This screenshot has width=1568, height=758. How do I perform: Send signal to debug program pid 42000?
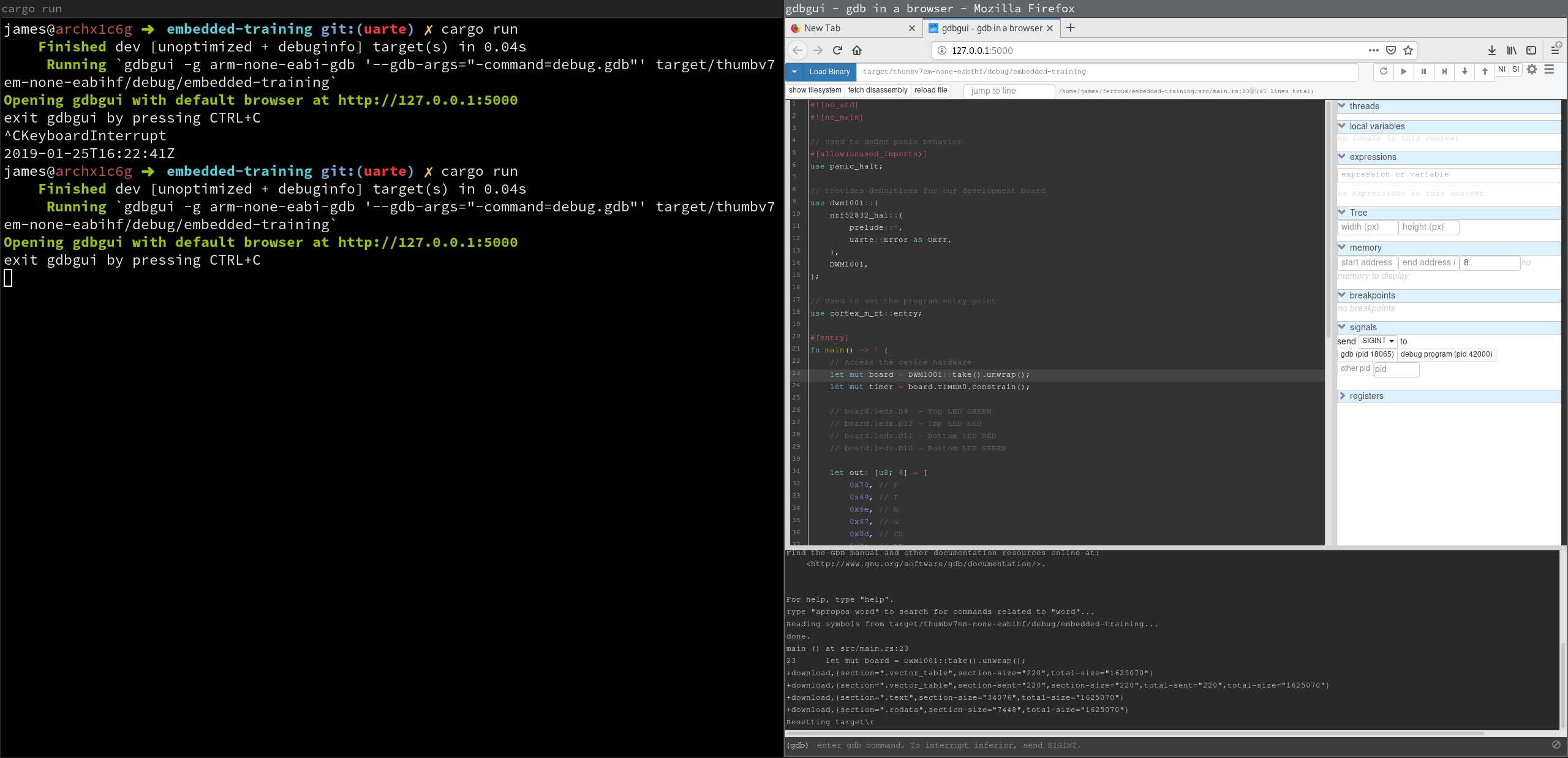(1445, 355)
